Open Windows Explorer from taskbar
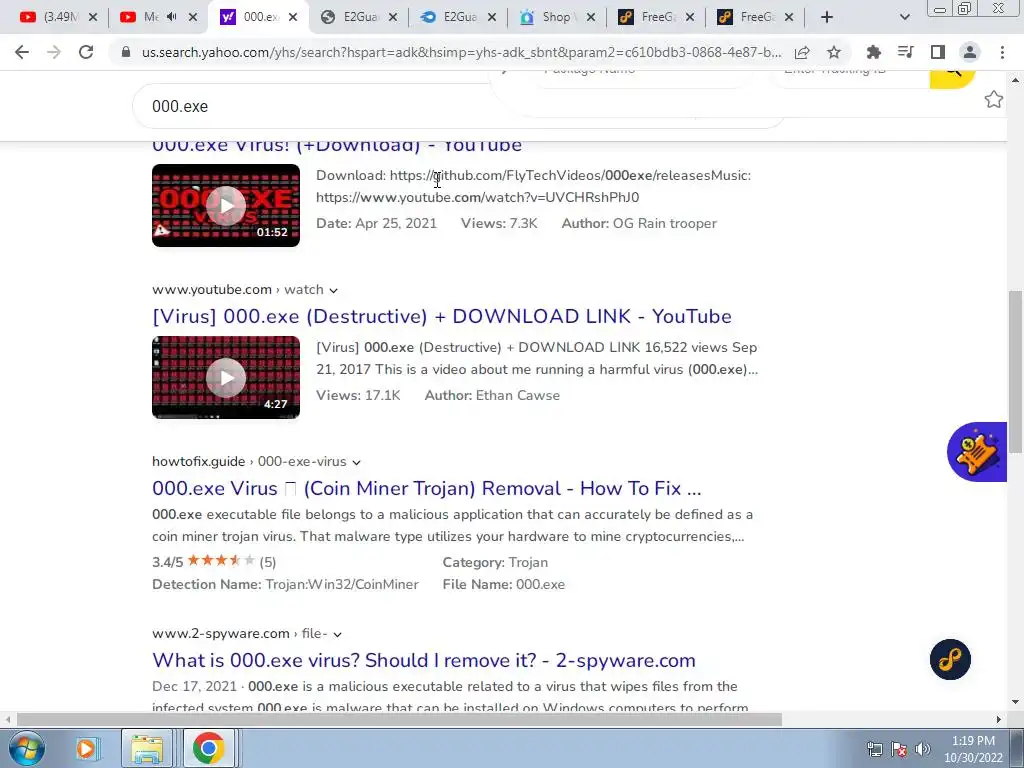Image resolution: width=1024 pixels, height=768 pixels. click(147, 748)
